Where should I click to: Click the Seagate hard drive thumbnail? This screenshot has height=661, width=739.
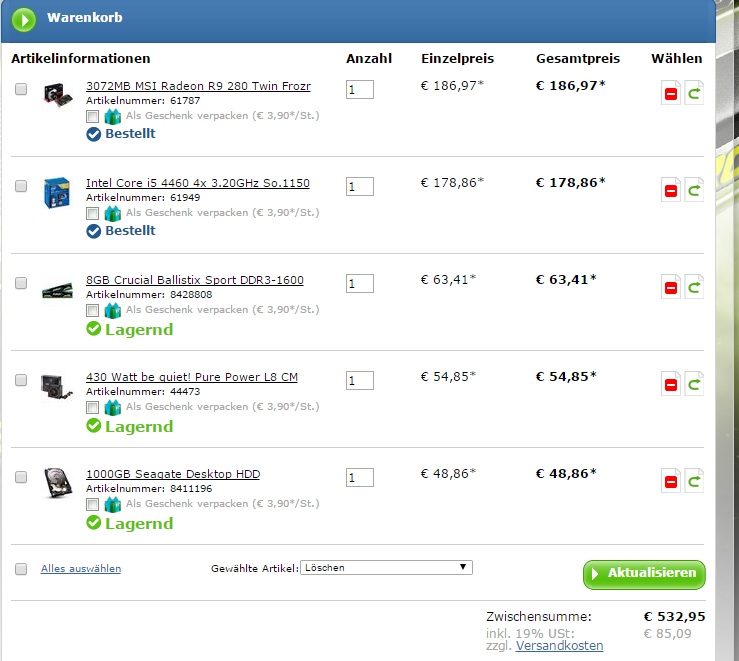pyautogui.click(x=58, y=483)
